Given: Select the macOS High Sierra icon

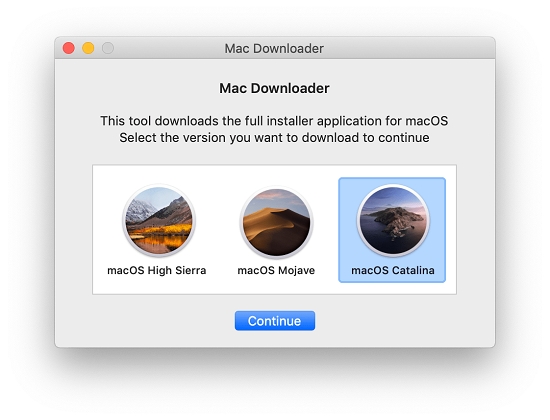Looking at the screenshot, I should 159,220.
